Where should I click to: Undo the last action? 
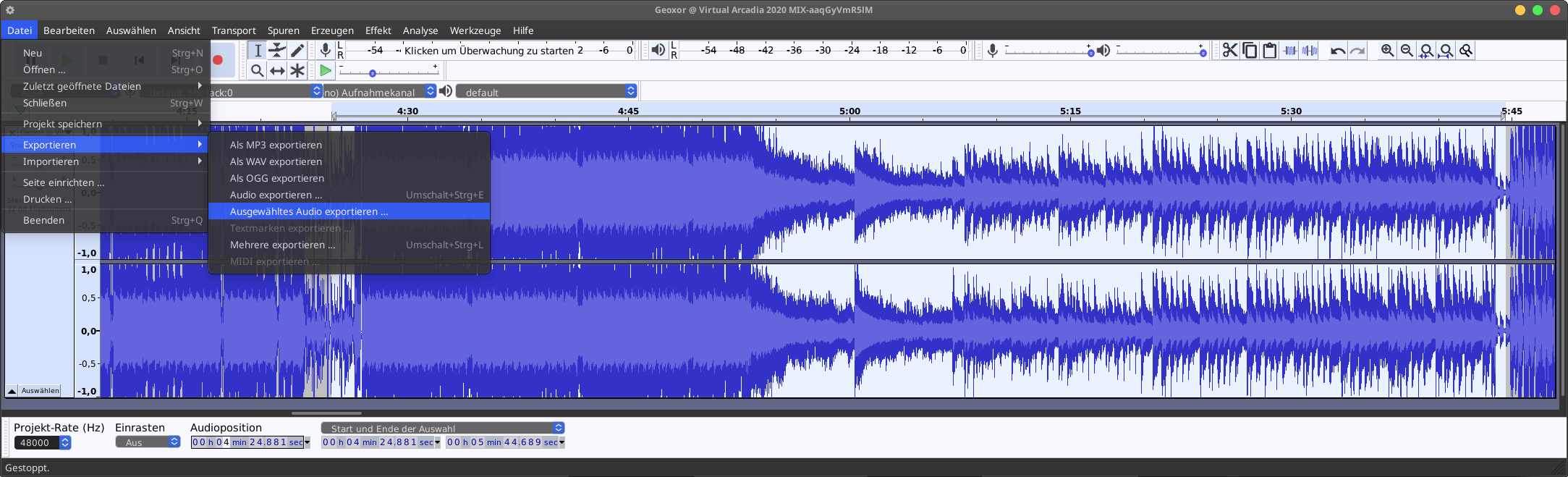tap(1338, 50)
